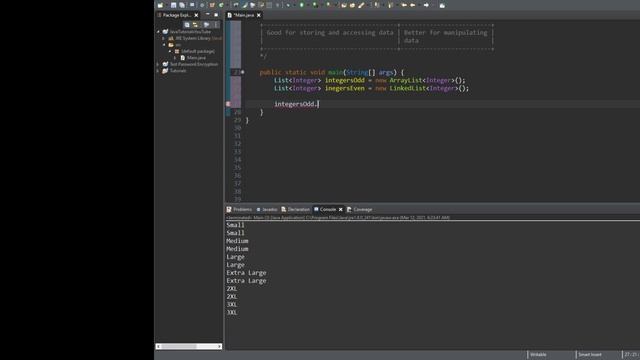Minimize the Package Explorer panel
This screenshot has width=640, height=360.
207,15
